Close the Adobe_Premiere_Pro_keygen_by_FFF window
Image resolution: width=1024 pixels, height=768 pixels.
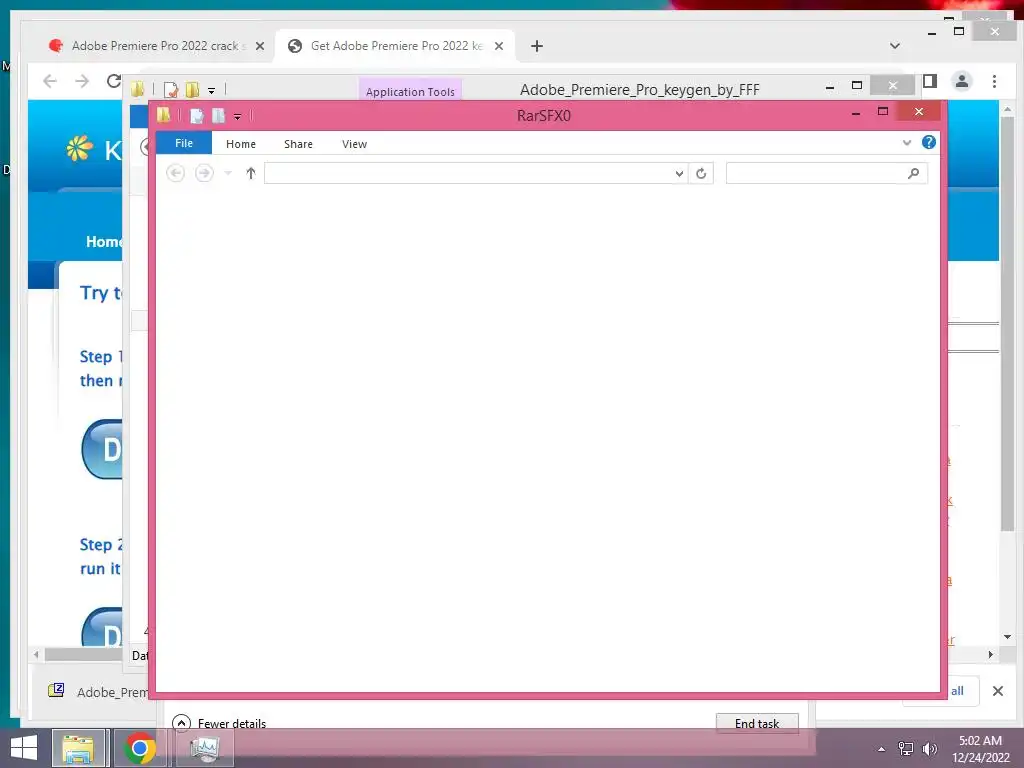[x=893, y=86]
